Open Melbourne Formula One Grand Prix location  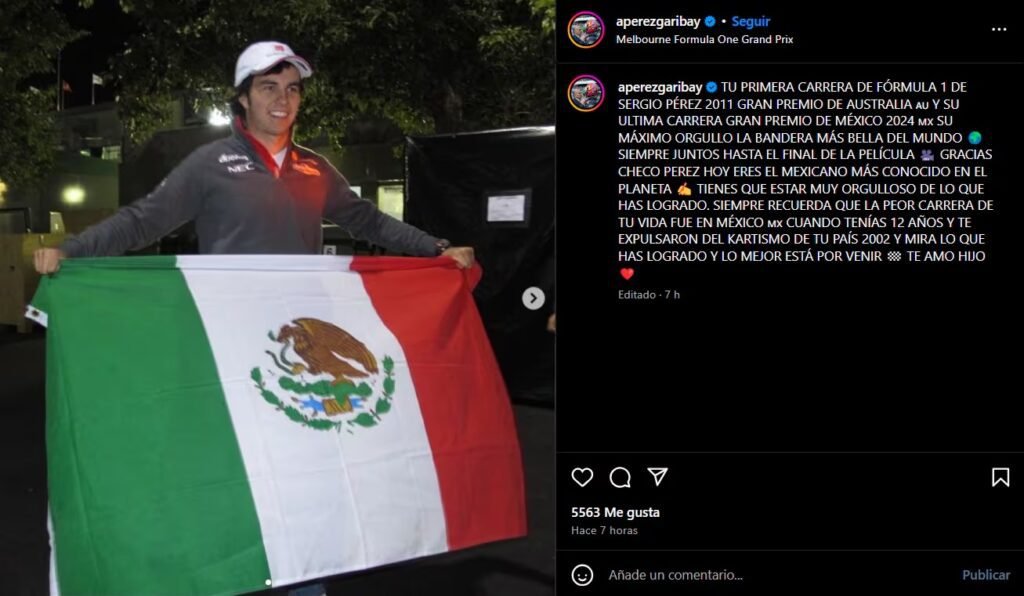(x=704, y=39)
